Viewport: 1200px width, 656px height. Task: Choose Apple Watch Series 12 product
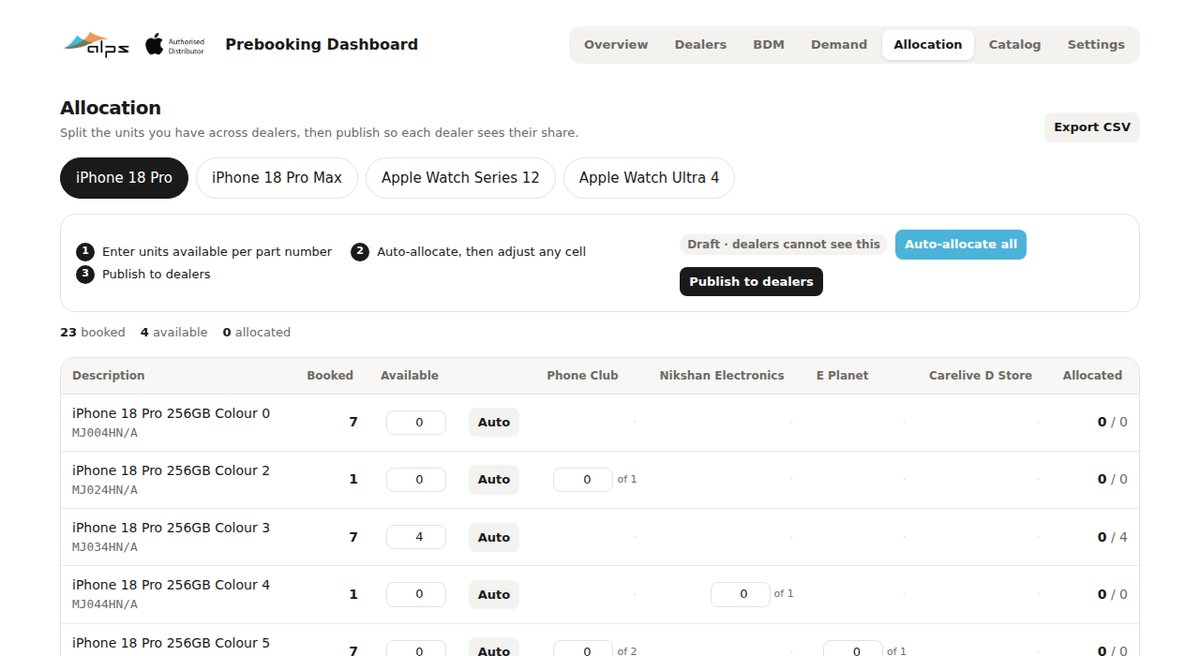(460, 178)
